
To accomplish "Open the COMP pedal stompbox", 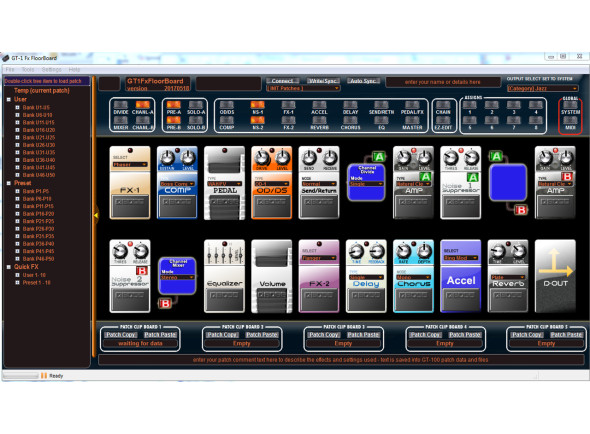I will [x=177, y=183].
